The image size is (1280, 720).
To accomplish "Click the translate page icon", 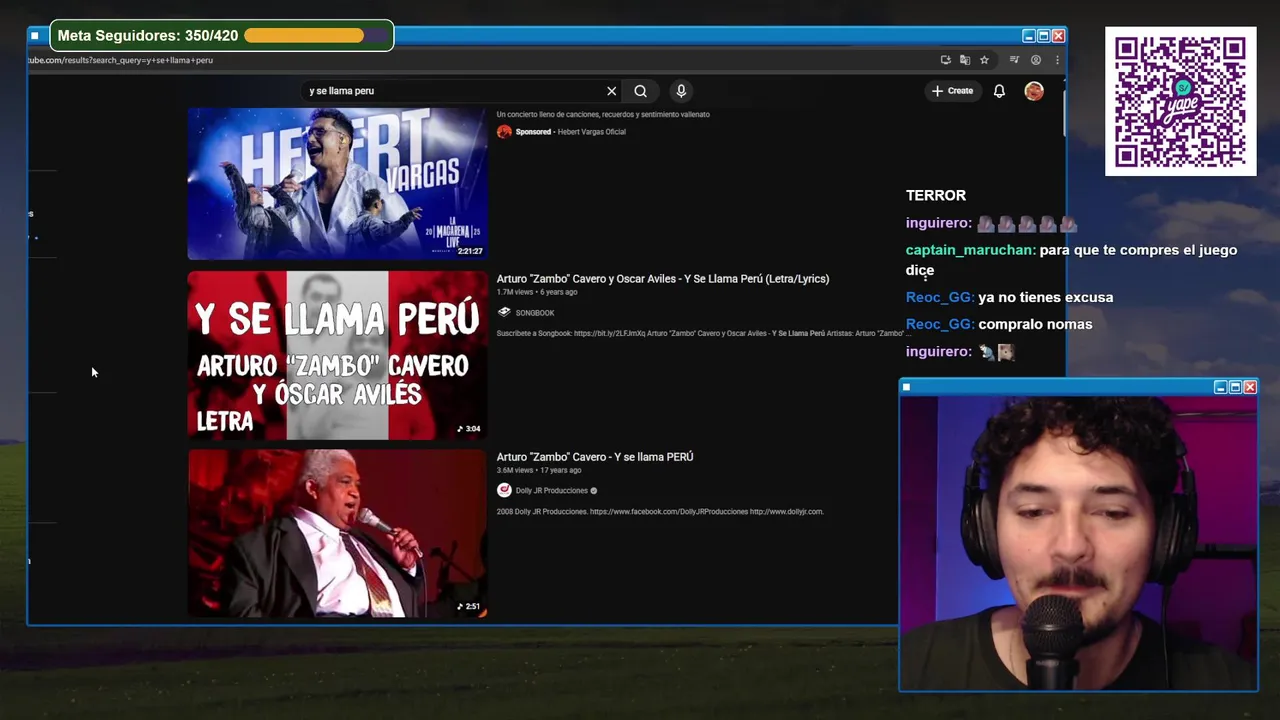I will 965,60.
